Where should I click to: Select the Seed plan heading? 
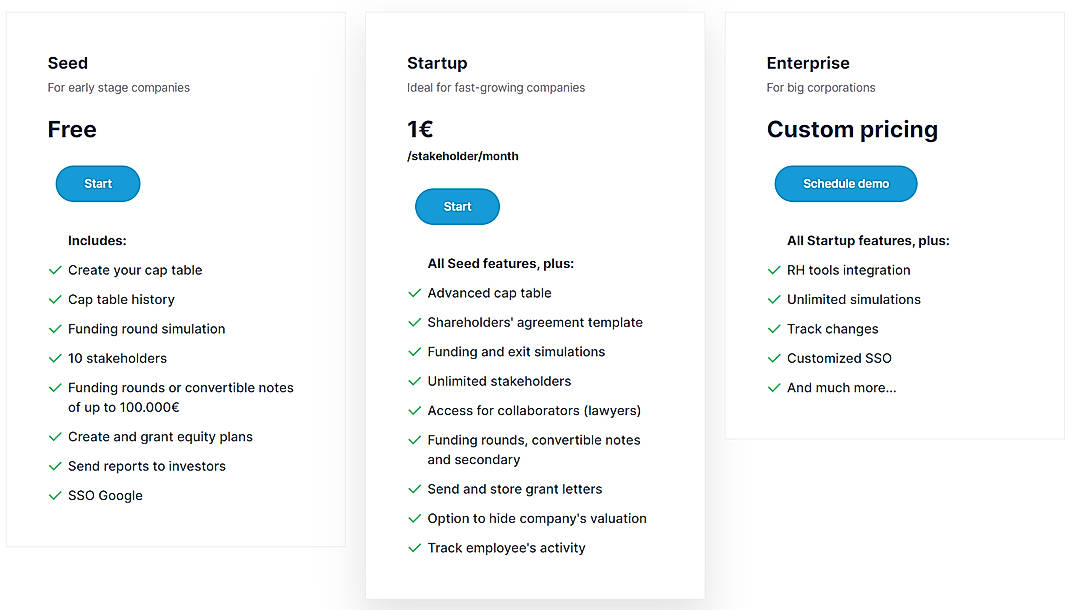68,63
